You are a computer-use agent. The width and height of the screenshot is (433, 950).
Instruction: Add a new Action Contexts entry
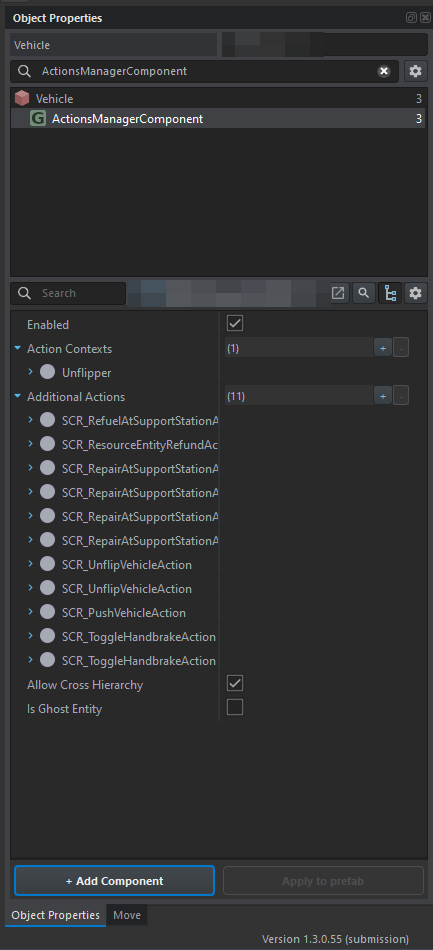(383, 348)
